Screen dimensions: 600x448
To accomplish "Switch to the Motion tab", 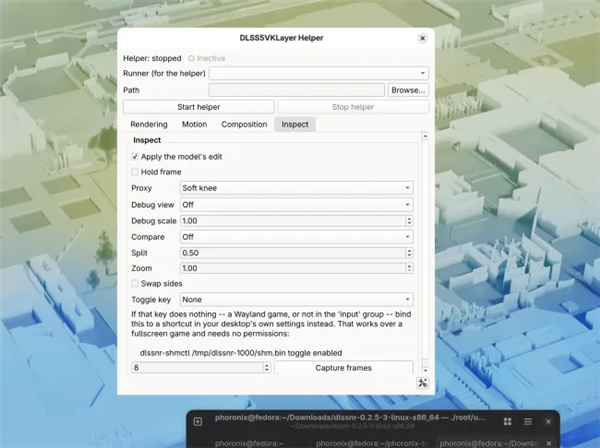I will 194,124.
